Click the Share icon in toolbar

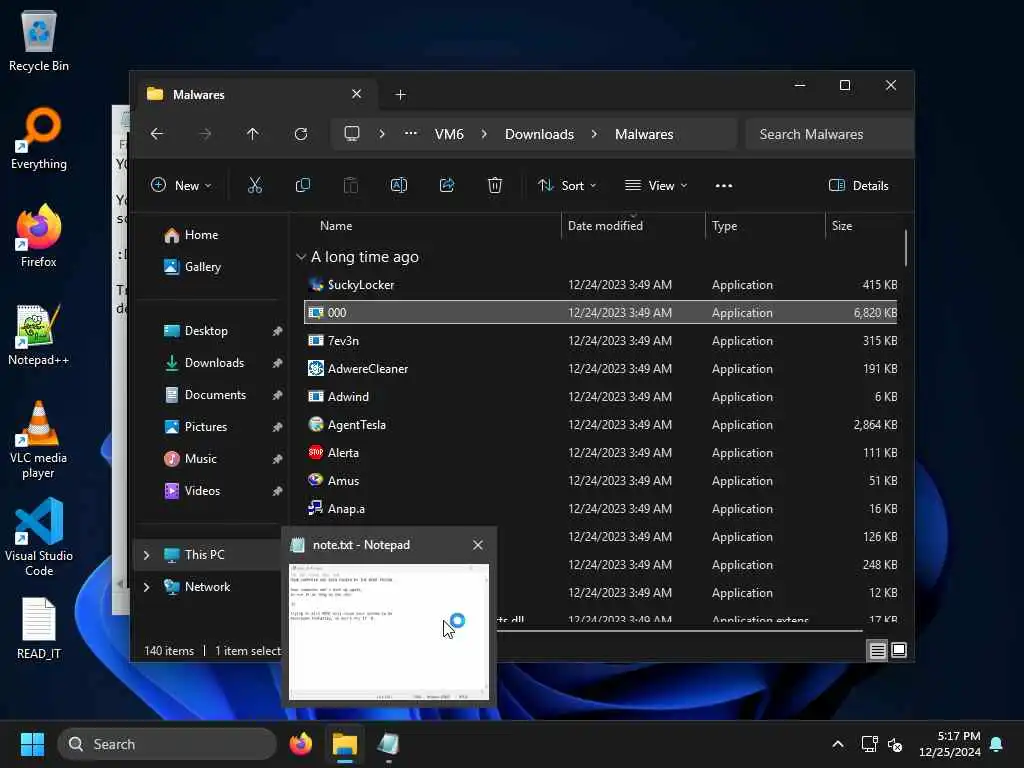click(x=447, y=185)
